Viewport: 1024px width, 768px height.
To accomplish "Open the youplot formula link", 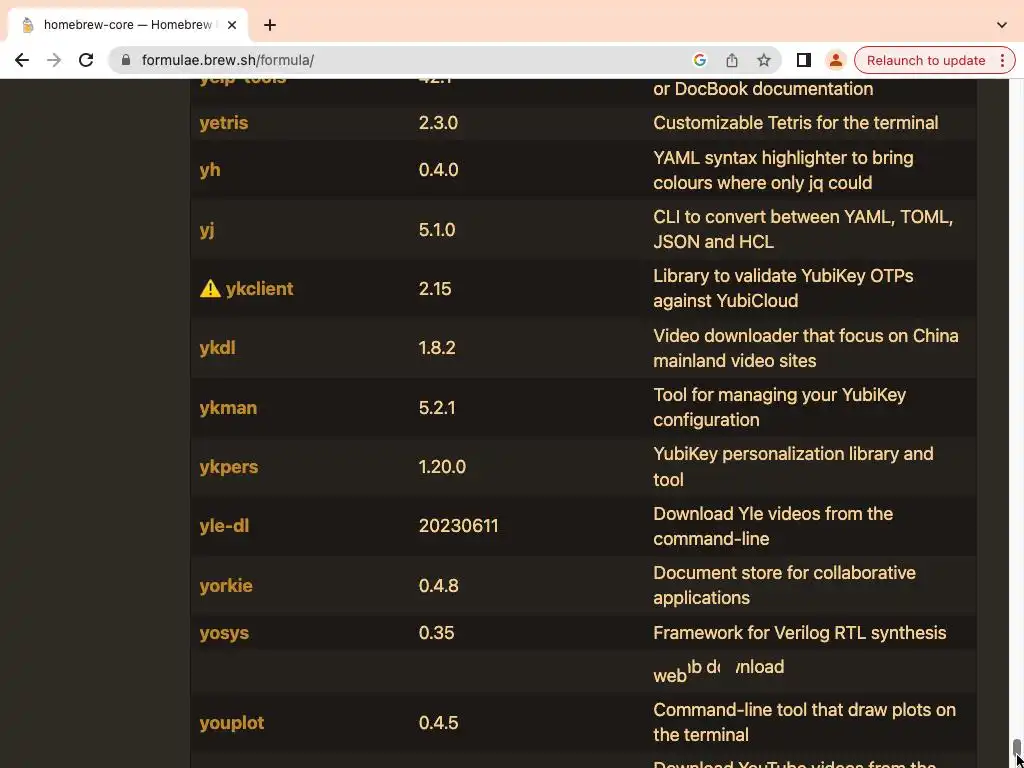I will 232,723.
